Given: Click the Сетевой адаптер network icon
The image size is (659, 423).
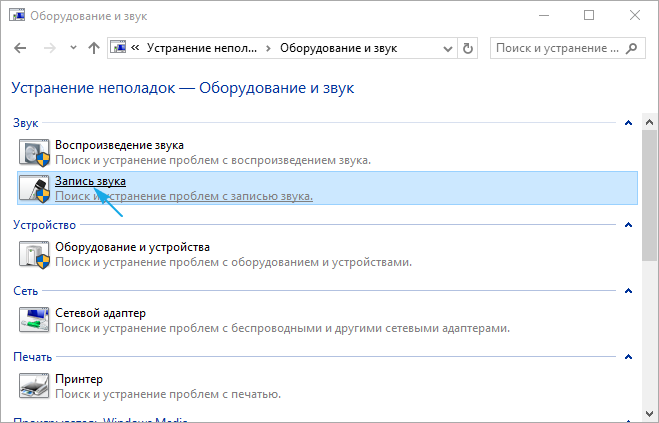Looking at the screenshot, I should click(x=34, y=320).
